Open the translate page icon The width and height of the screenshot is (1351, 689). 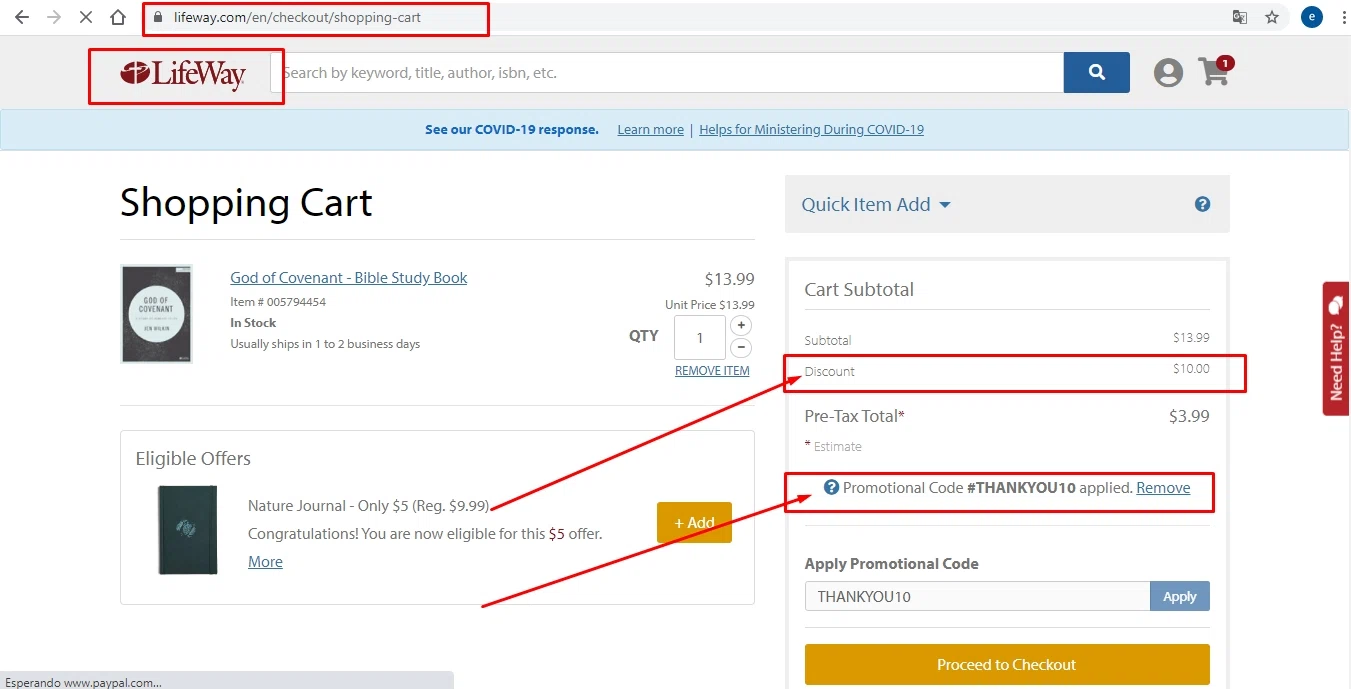click(x=1240, y=17)
